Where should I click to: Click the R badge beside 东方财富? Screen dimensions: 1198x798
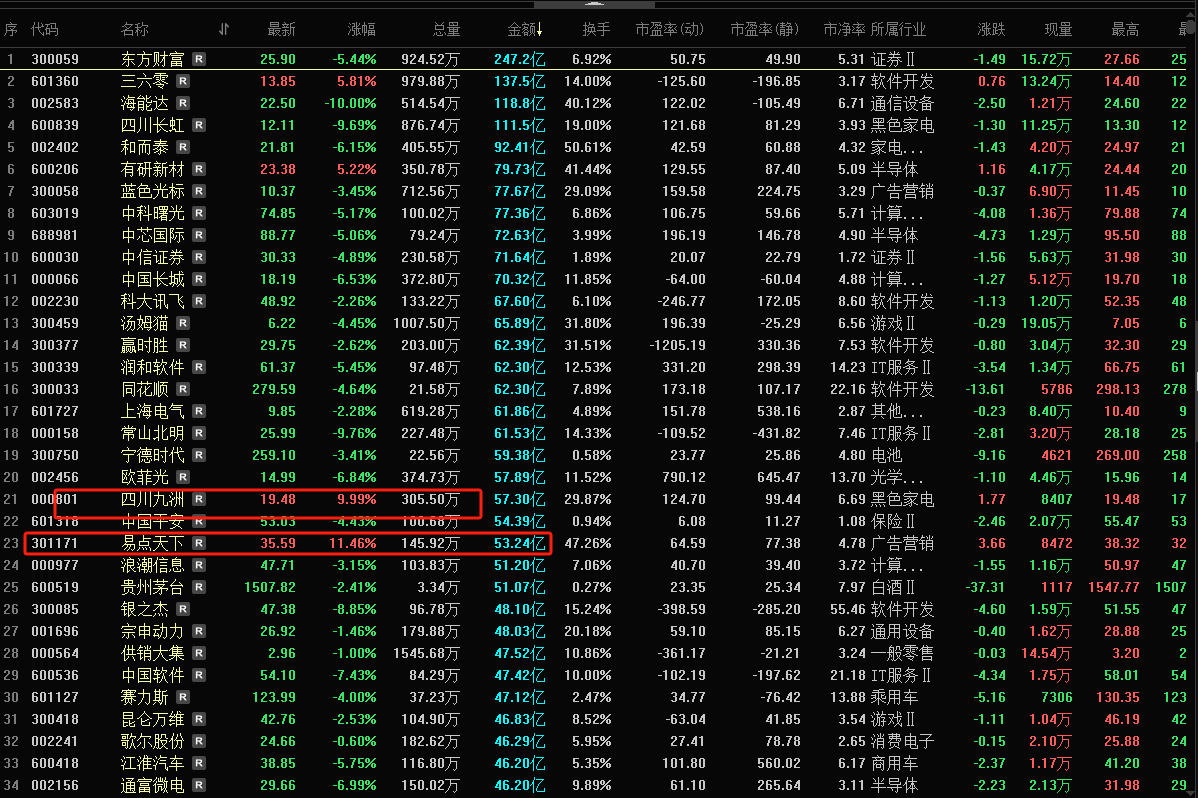[199, 60]
